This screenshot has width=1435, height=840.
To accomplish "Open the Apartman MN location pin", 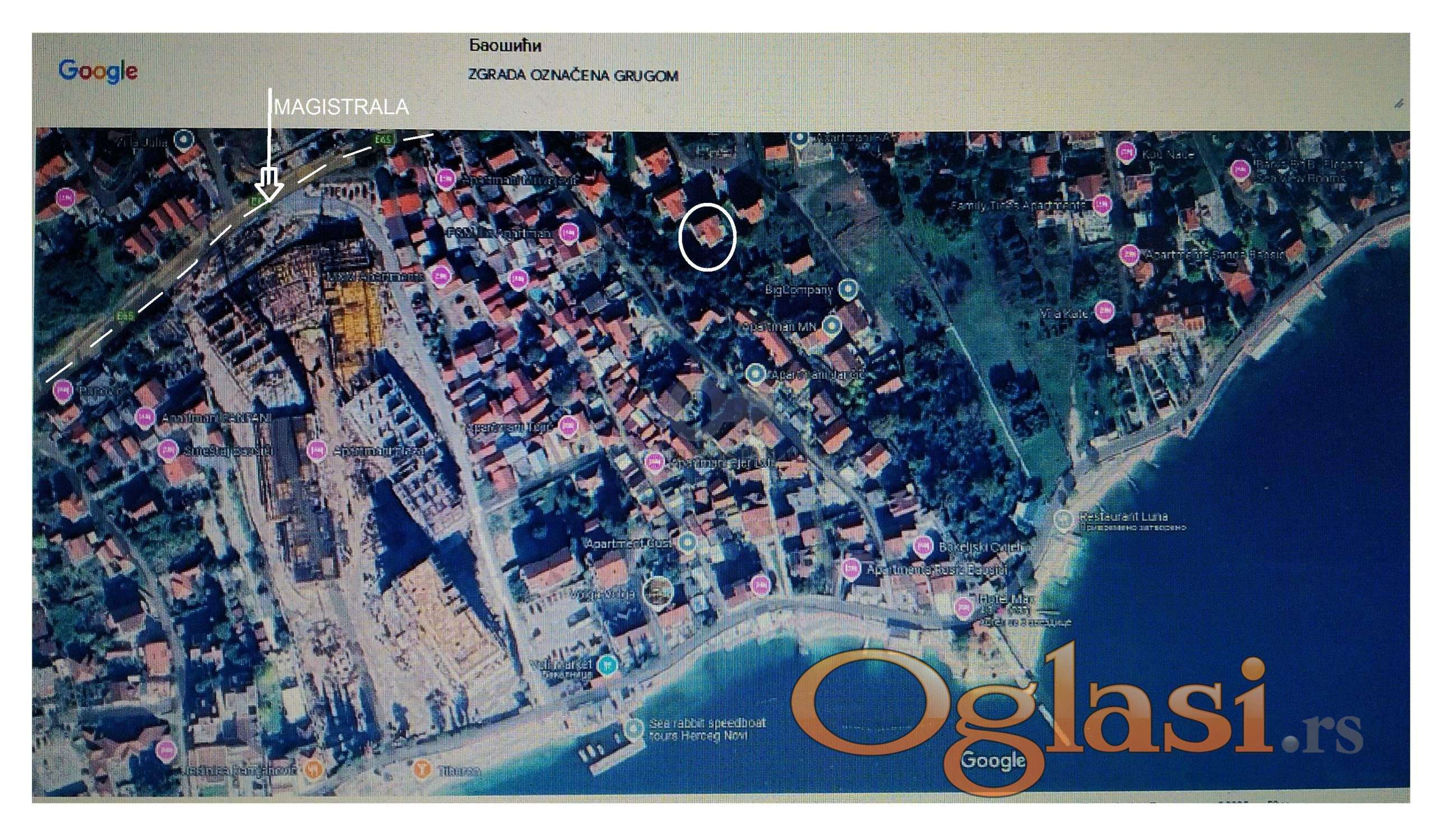I will pyautogui.click(x=832, y=326).
